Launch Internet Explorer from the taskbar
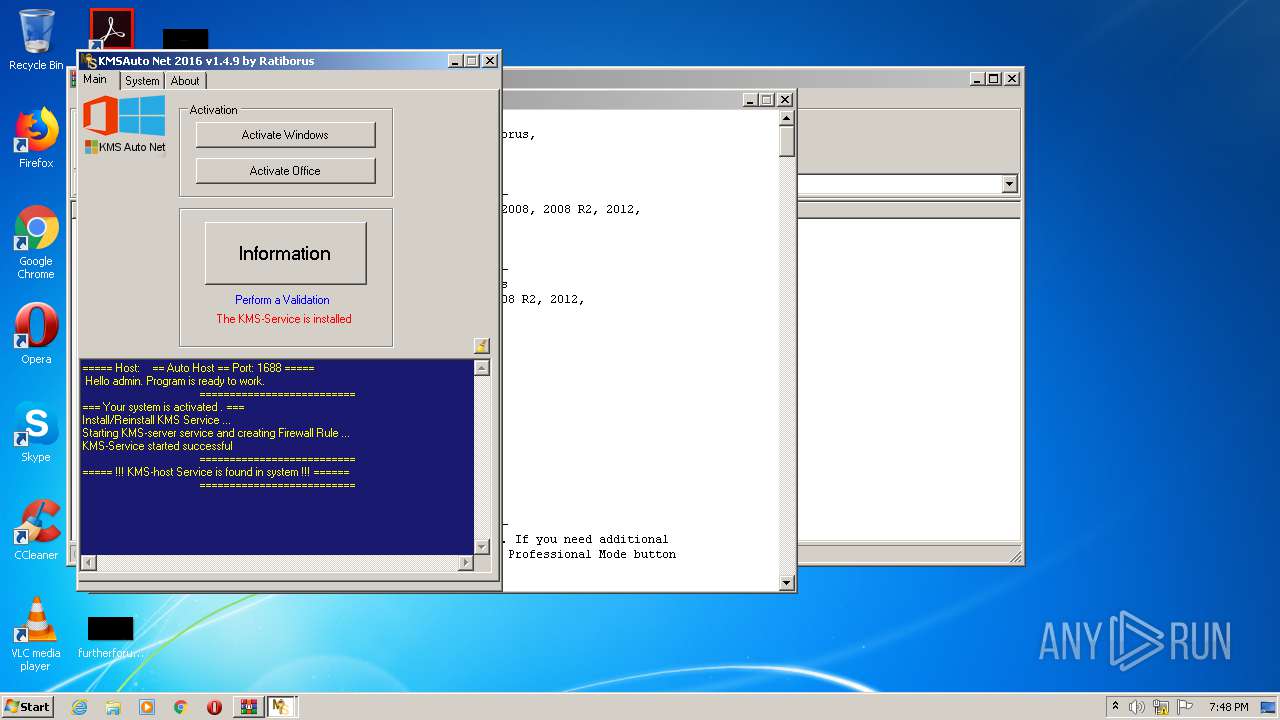The height and width of the screenshot is (720, 1280). coord(79,707)
